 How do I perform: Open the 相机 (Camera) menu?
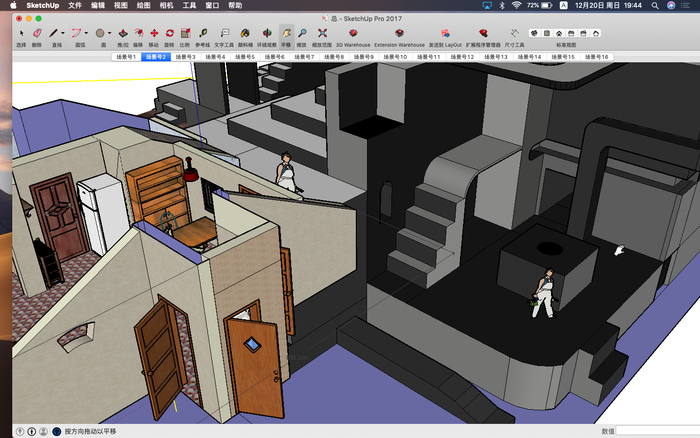coord(167,5)
